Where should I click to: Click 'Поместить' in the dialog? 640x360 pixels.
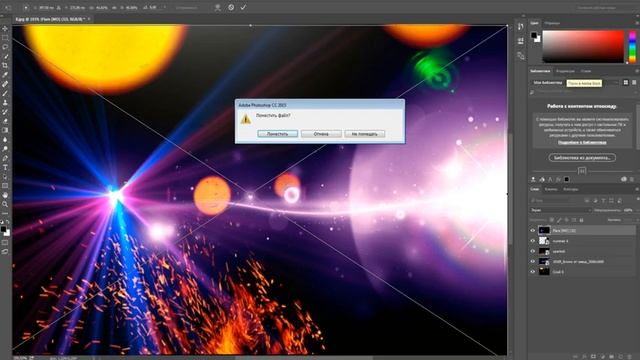(x=278, y=133)
